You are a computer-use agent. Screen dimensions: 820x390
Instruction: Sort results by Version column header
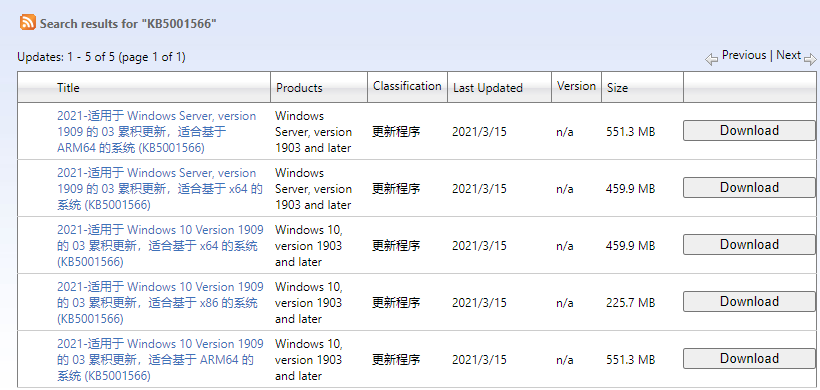pos(576,86)
